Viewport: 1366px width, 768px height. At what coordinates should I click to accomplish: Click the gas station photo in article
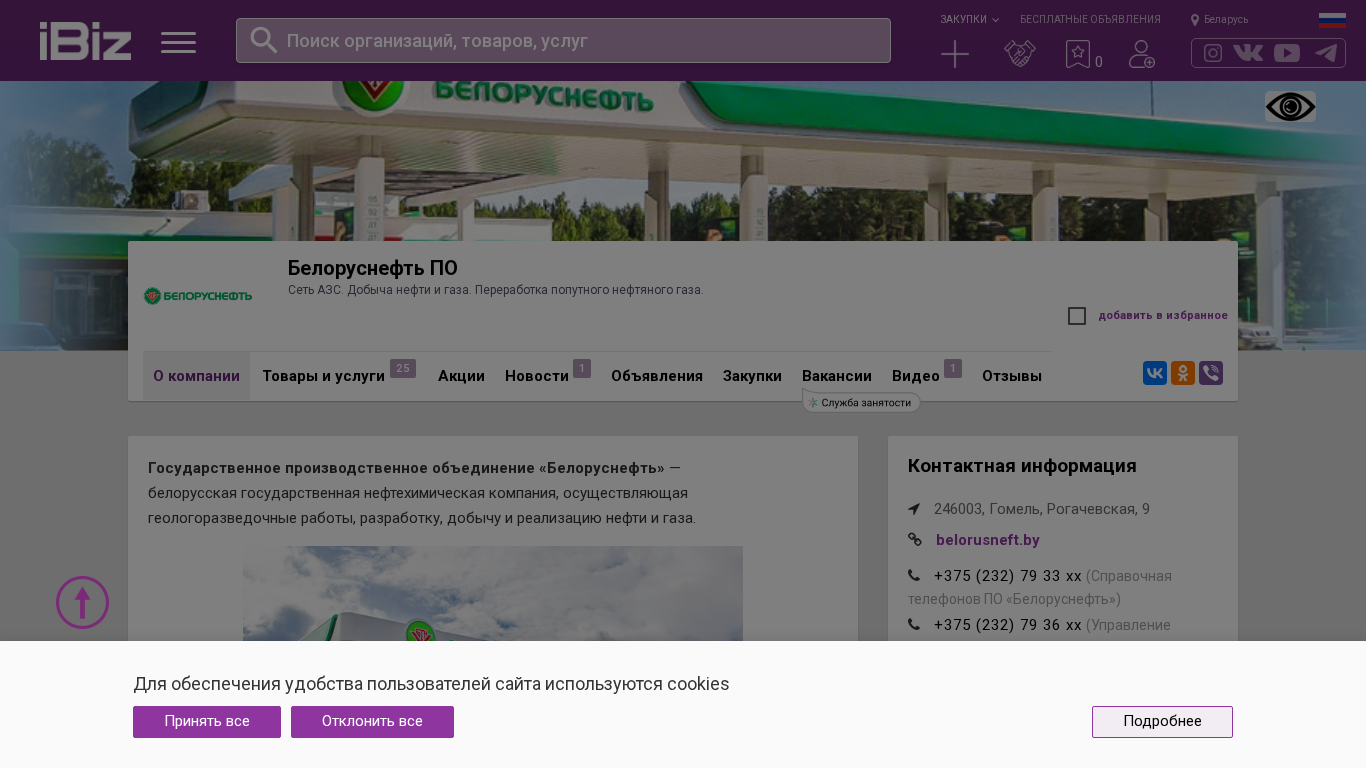tap(493, 593)
